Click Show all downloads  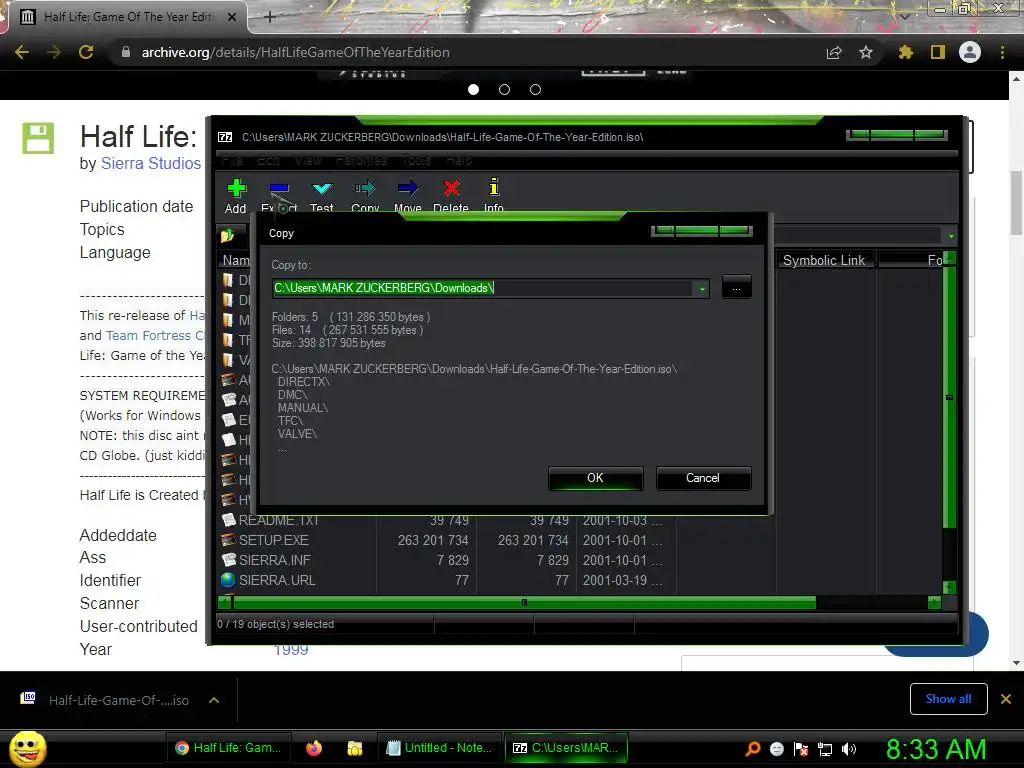click(948, 699)
